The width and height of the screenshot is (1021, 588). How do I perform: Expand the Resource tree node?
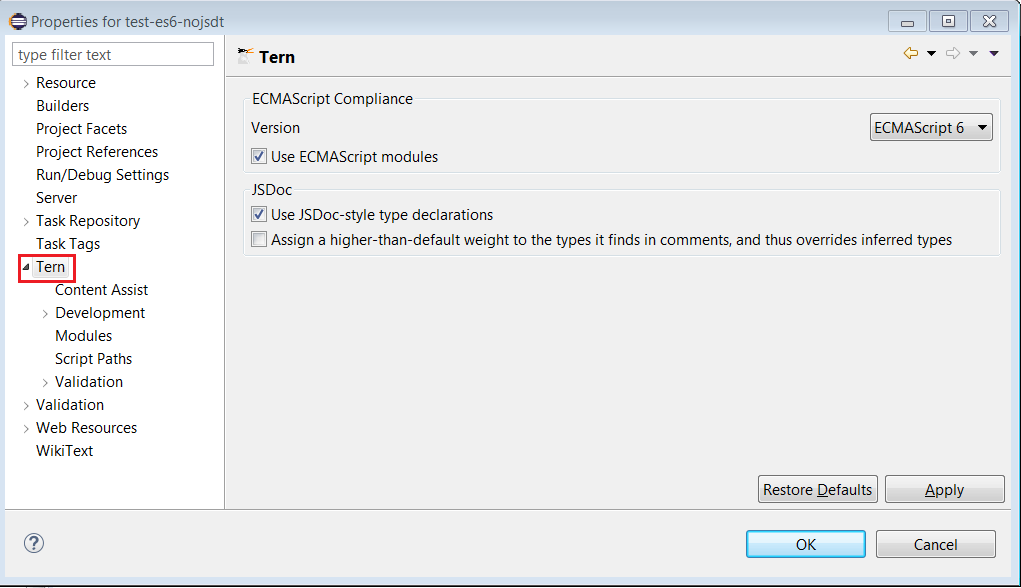point(26,84)
